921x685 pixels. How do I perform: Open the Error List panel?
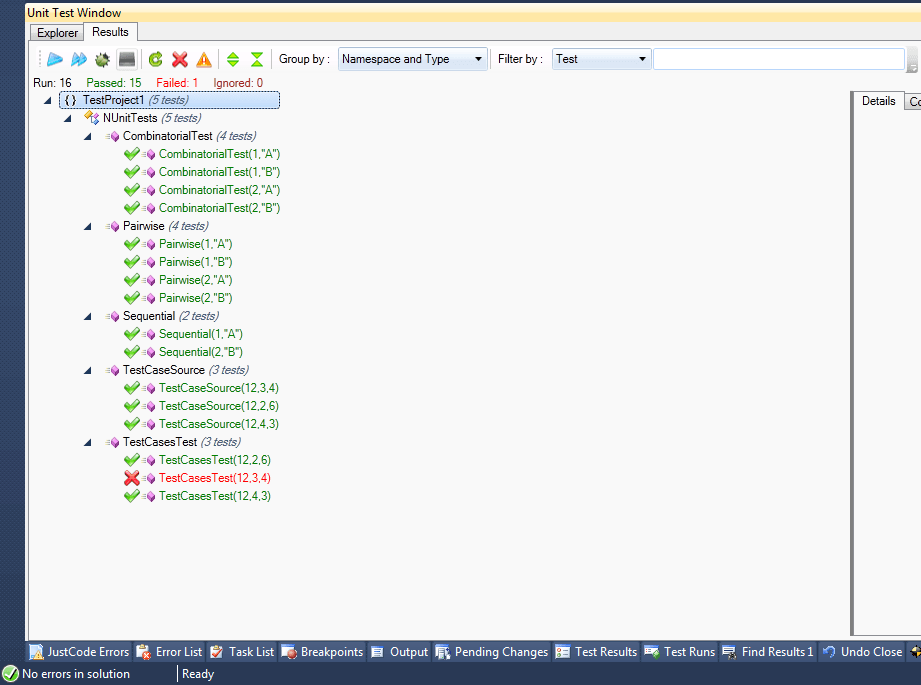(x=169, y=652)
